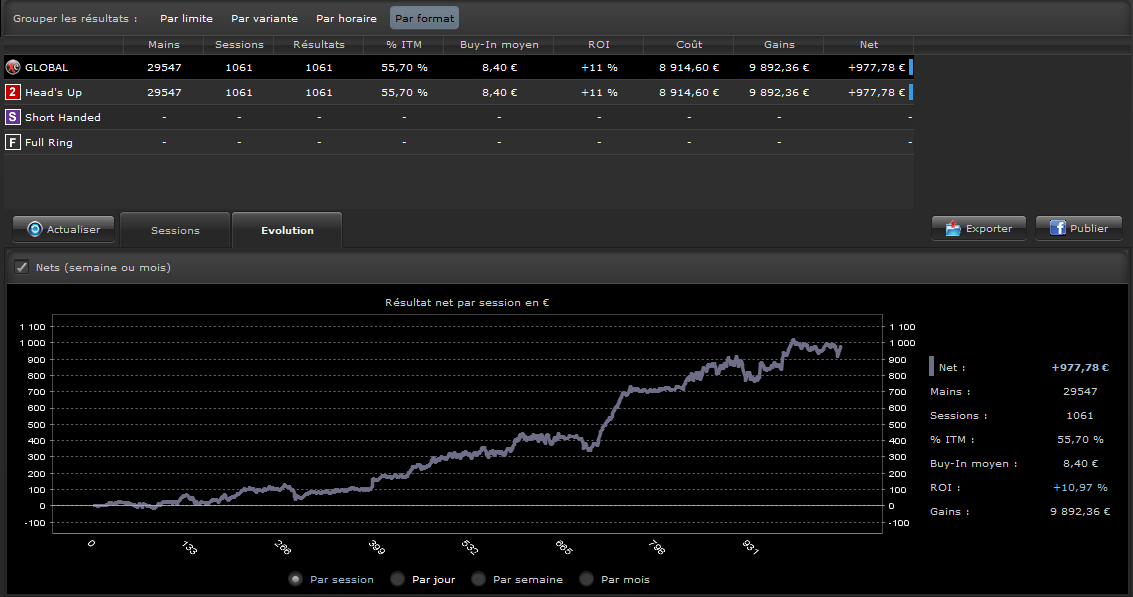Image resolution: width=1133 pixels, height=597 pixels.
Task: Click the chart x-axis label 931
Action: (751, 547)
